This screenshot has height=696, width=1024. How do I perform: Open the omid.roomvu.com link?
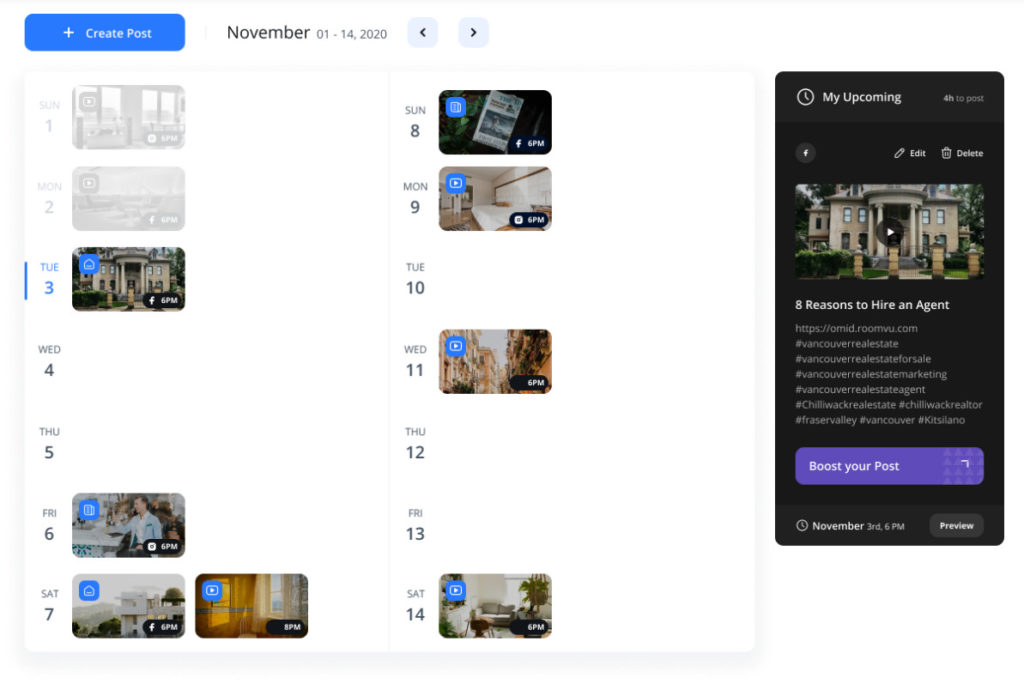pyautogui.click(x=856, y=328)
